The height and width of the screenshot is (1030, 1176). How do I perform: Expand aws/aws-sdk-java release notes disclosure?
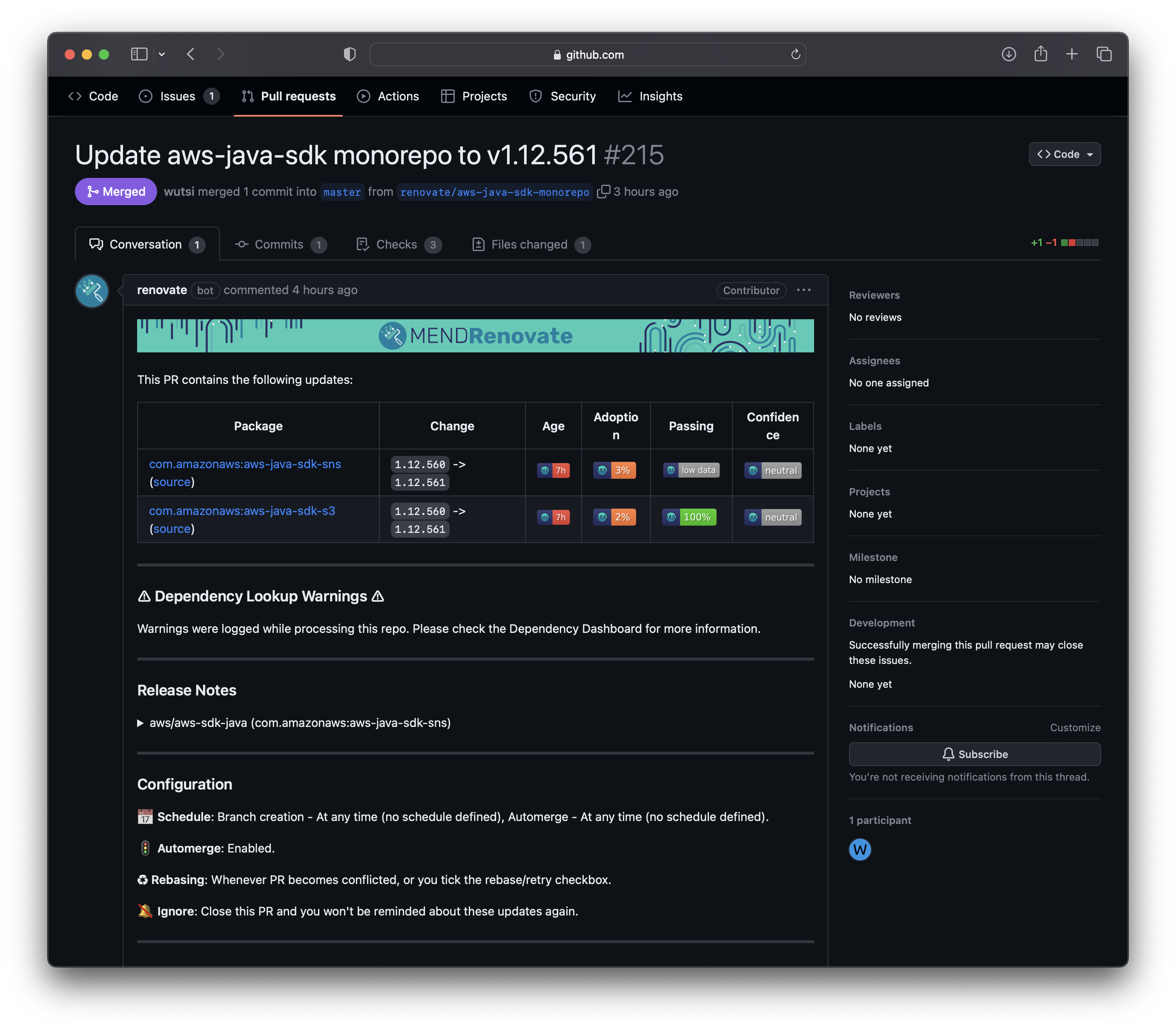(x=141, y=723)
